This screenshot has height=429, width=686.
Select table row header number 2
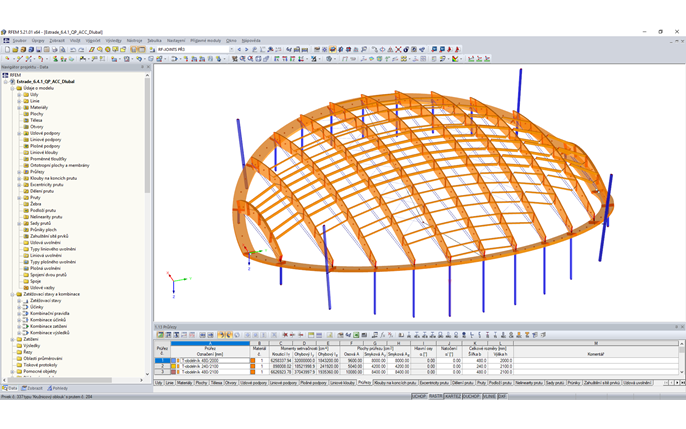(162, 366)
